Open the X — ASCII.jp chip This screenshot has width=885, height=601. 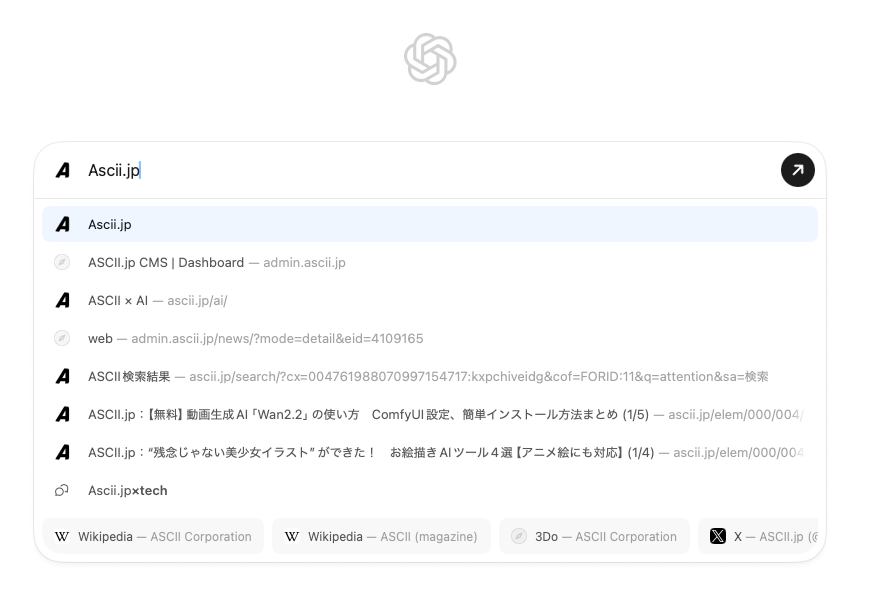[758, 536]
